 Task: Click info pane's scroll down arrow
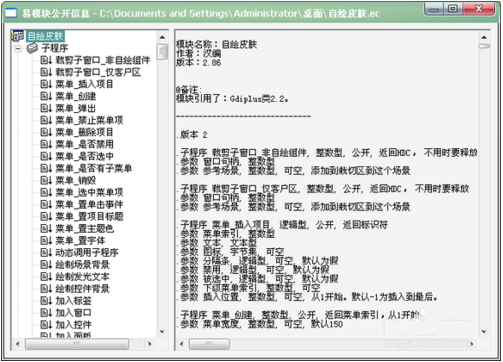(484, 332)
